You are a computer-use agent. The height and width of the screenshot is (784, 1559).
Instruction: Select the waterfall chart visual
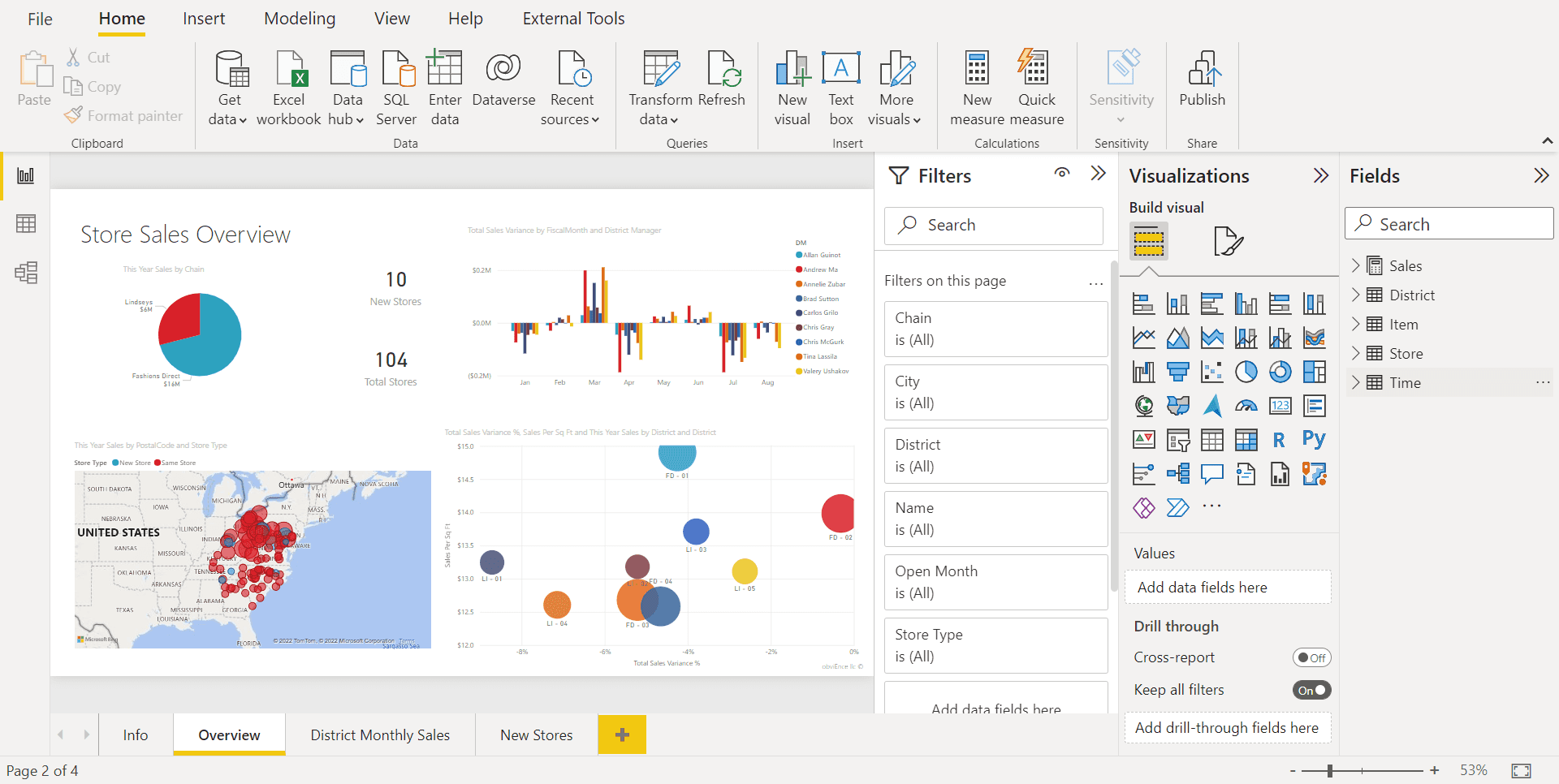tap(1143, 372)
